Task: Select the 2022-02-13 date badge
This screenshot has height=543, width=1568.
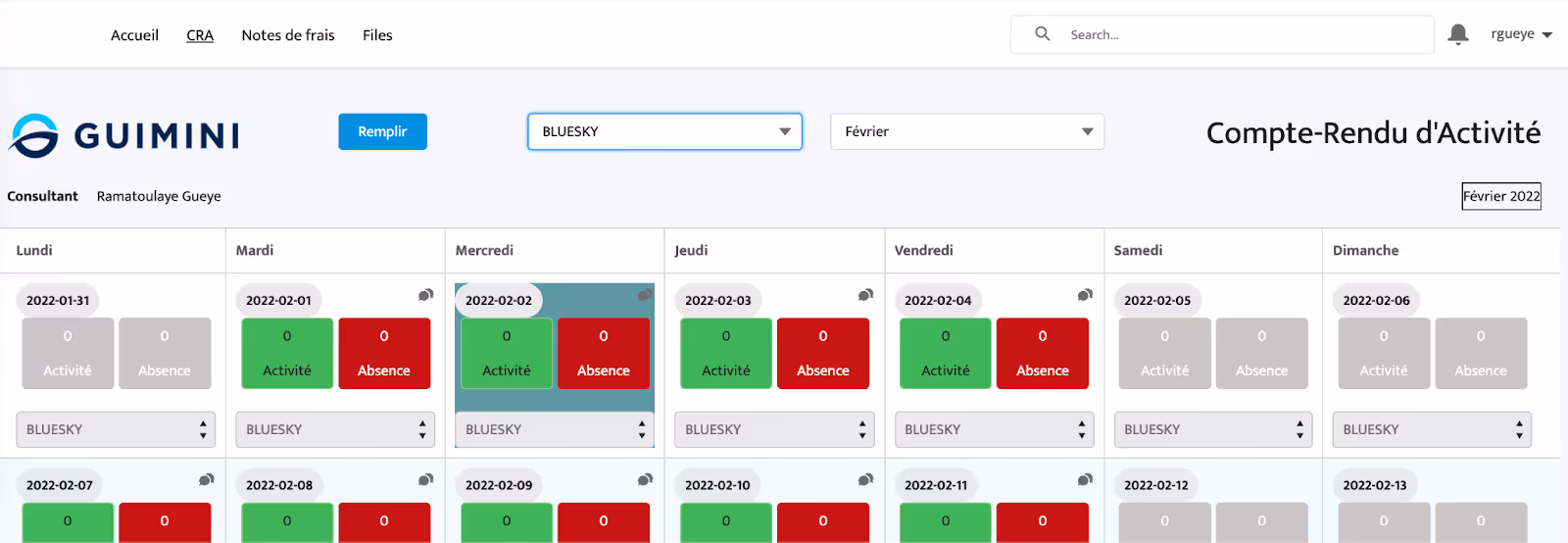Action: pos(1375,485)
